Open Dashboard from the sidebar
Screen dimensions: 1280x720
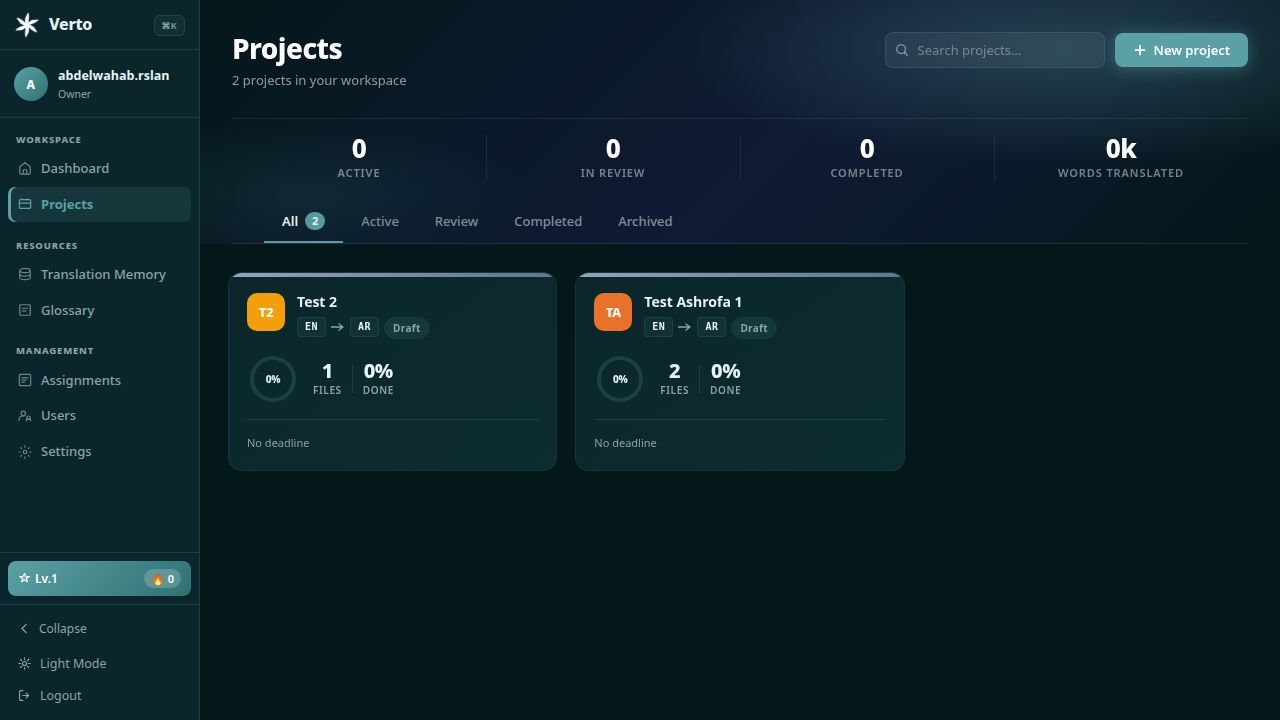[x=100, y=168]
